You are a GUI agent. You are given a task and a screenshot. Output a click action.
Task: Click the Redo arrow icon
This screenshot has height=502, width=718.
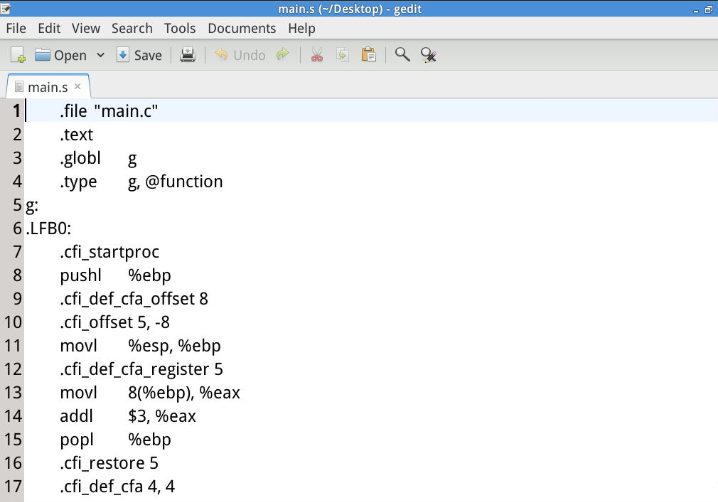[x=283, y=55]
